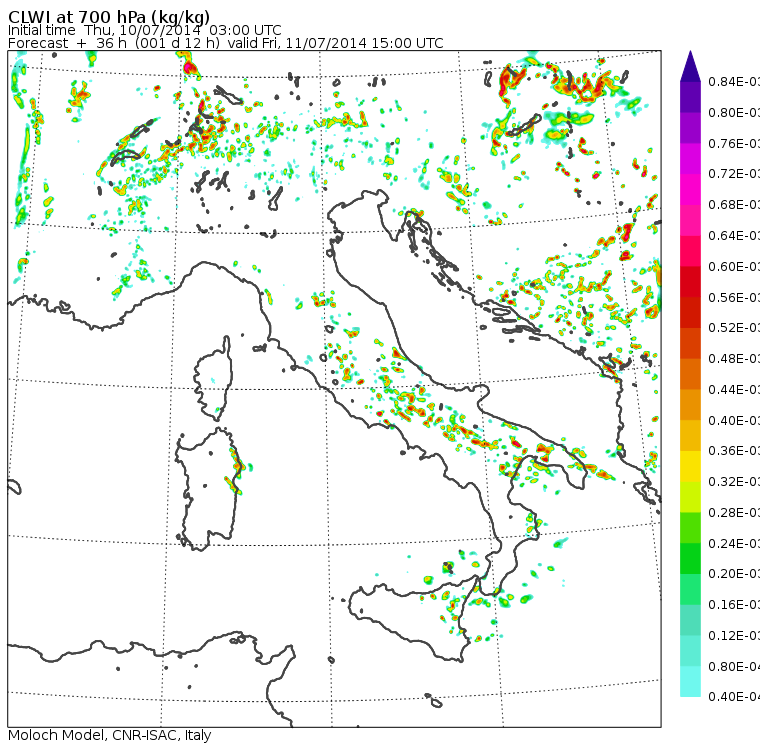
Task: Select the 0.68E-03 scale value
Action: (x=734, y=205)
